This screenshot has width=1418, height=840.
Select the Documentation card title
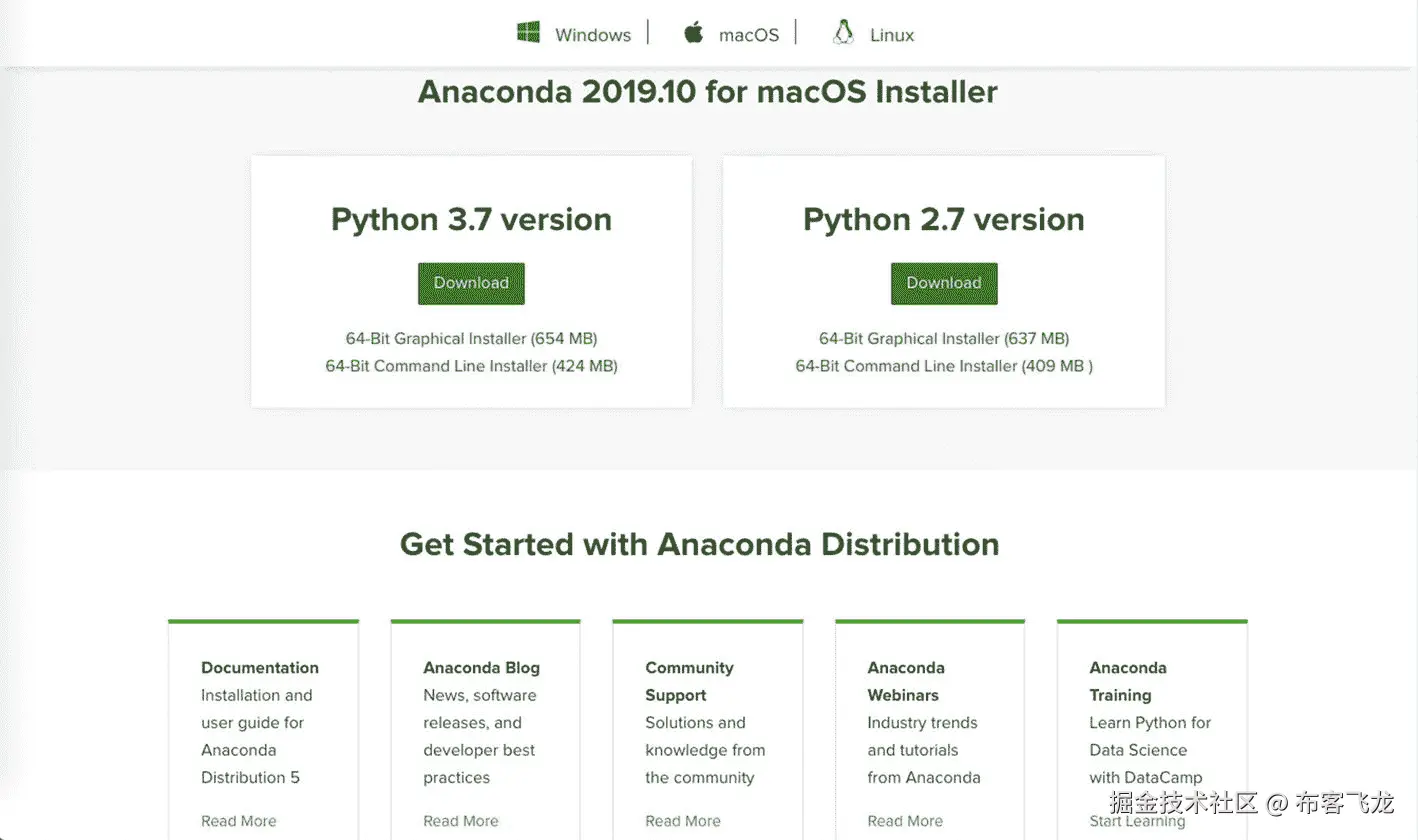(260, 668)
